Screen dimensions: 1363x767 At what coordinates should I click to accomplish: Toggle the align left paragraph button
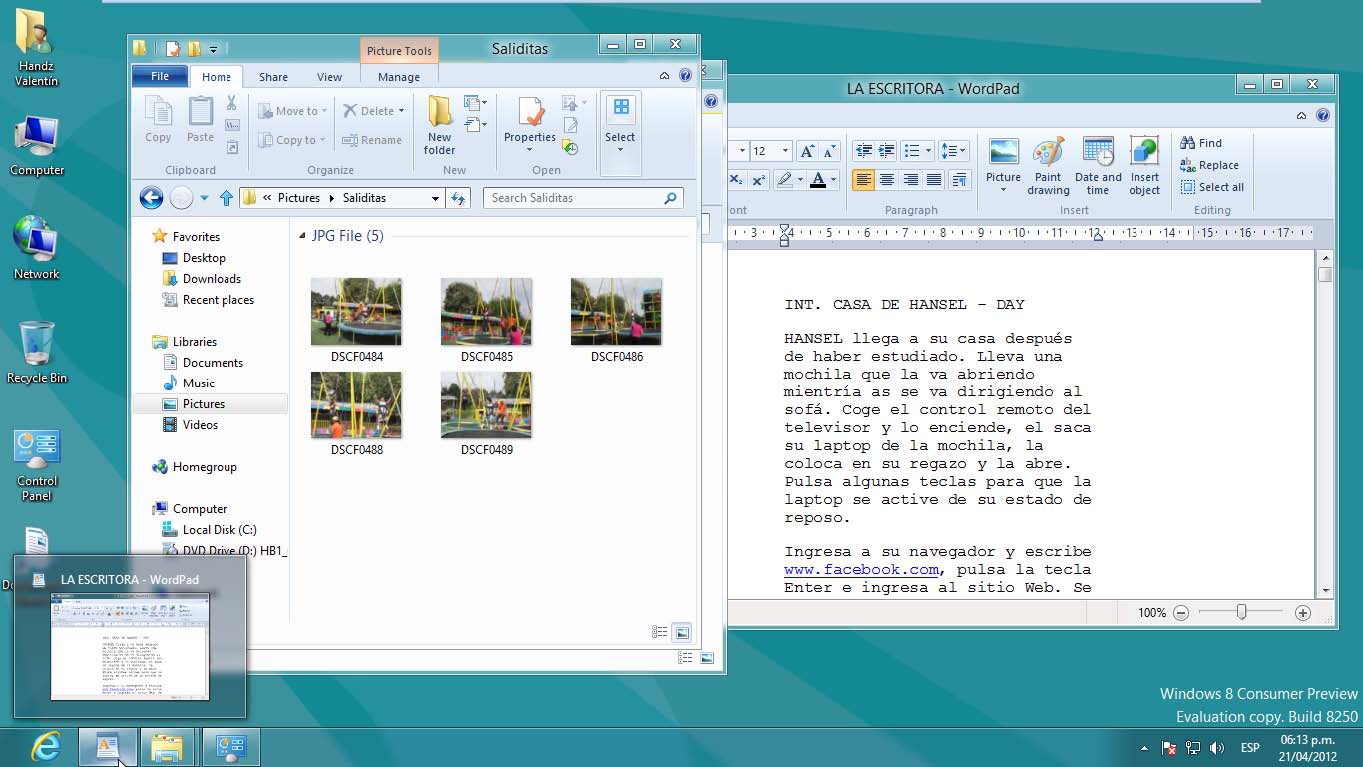click(863, 180)
